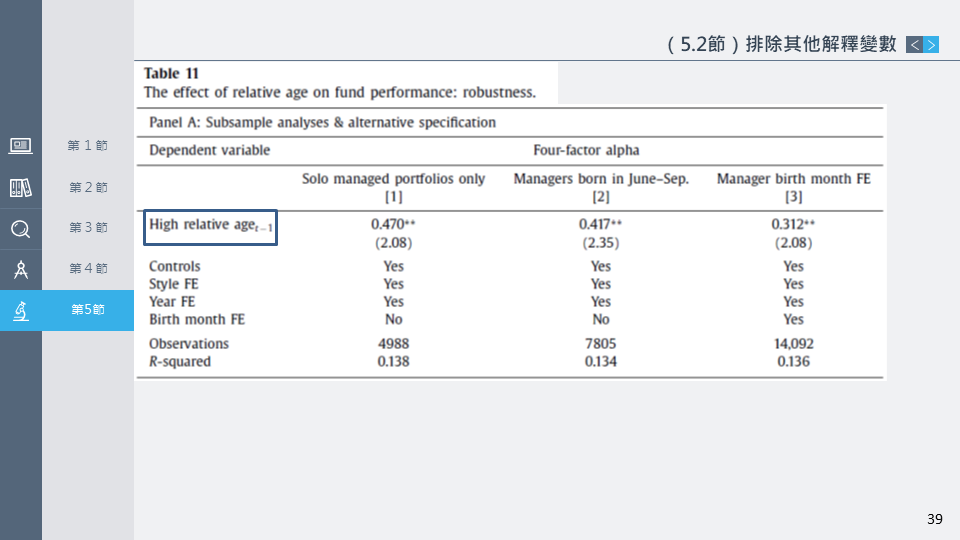Switch to the 第 3 節 section
The width and height of the screenshot is (960, 540).
point(88,228)
